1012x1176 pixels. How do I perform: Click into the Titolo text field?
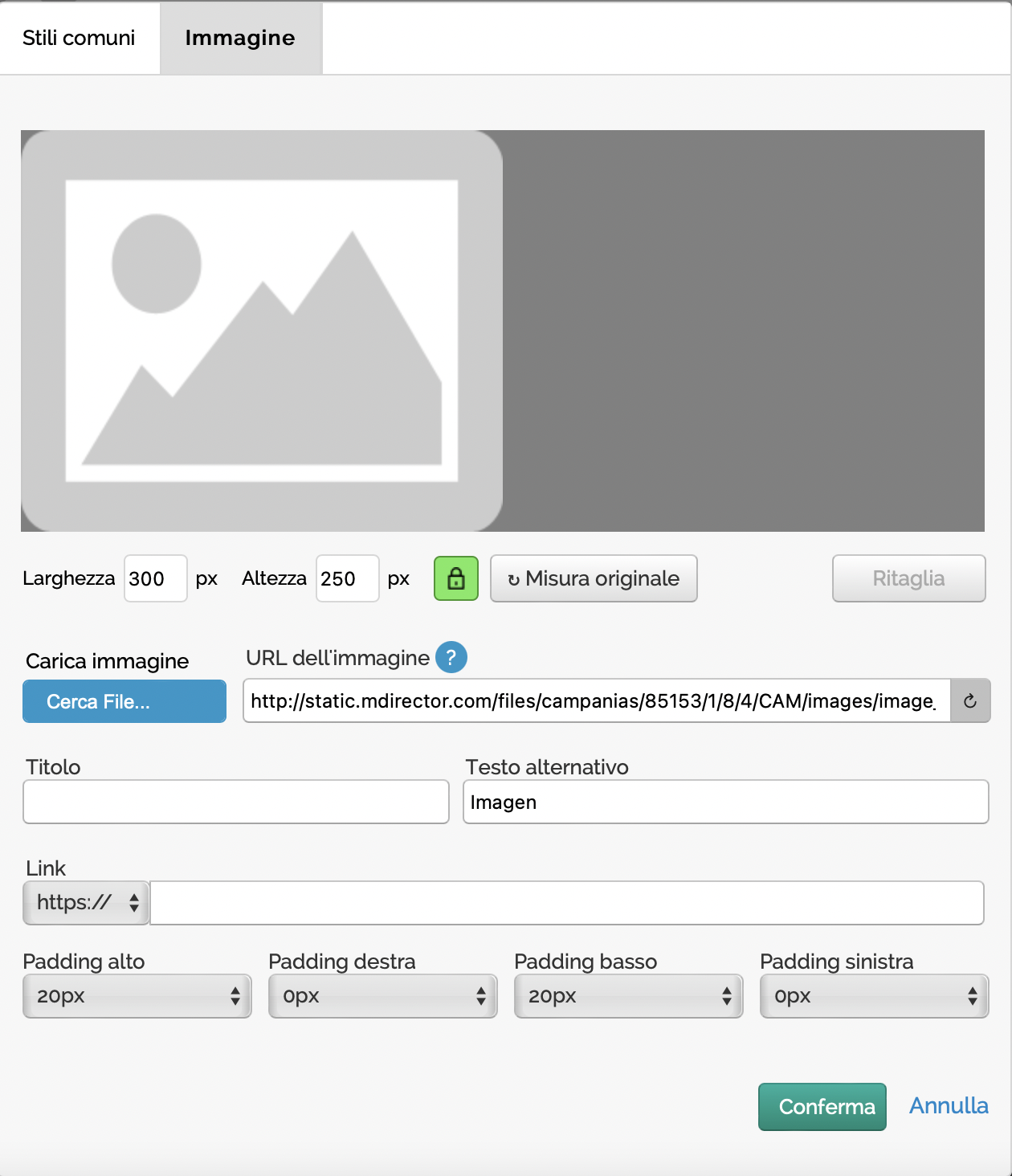tap(236, 802)
